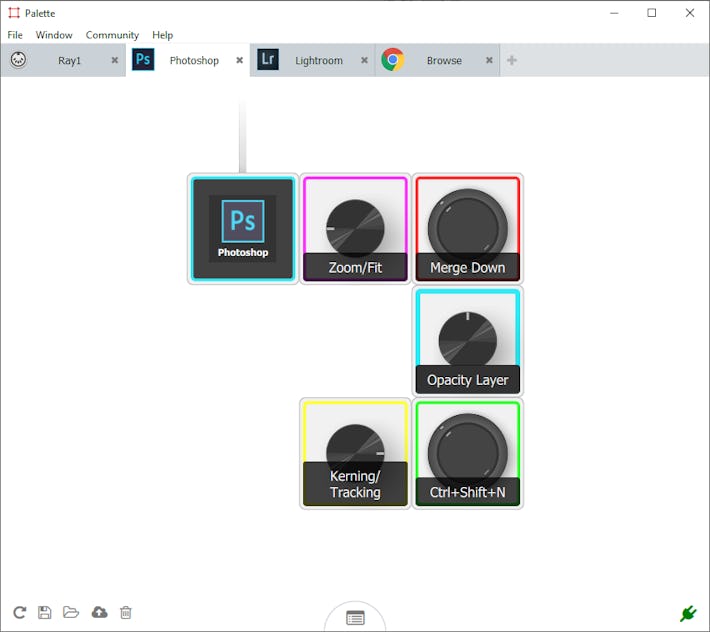Open the Community menu
710x632 pixels.
click(x=112, y=35)
